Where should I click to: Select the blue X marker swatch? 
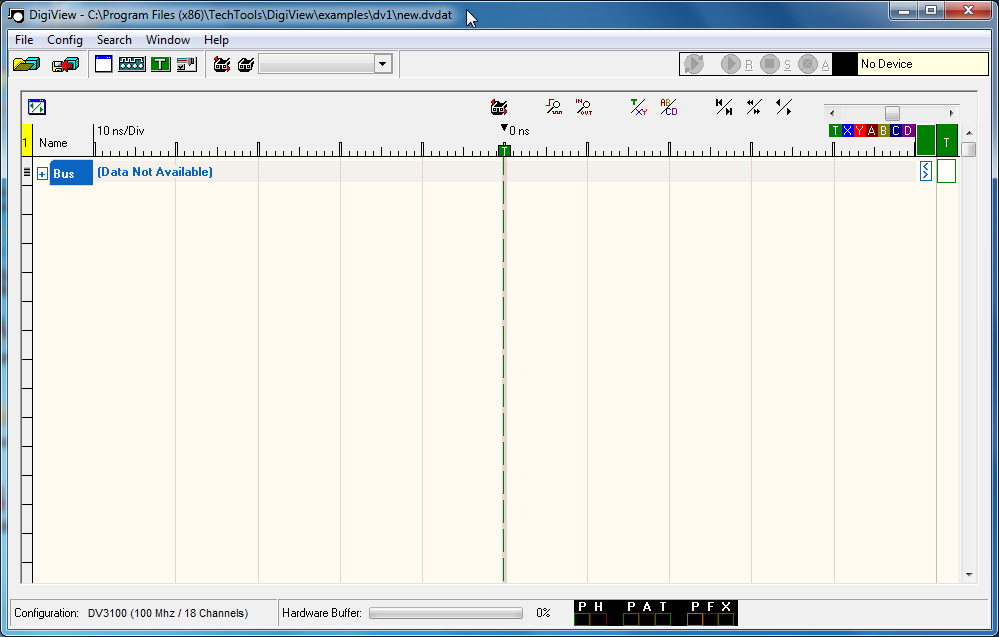tap(847, 131)
